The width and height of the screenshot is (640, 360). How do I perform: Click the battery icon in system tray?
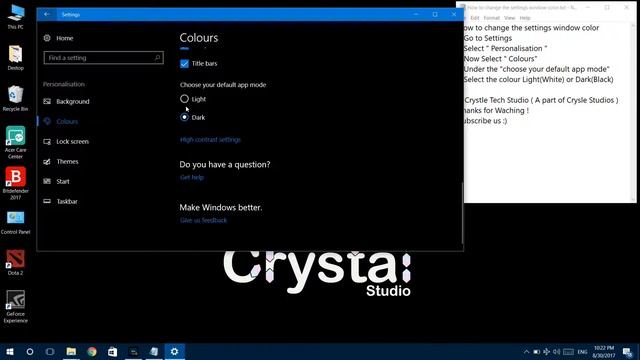click(x=537, y=352)
